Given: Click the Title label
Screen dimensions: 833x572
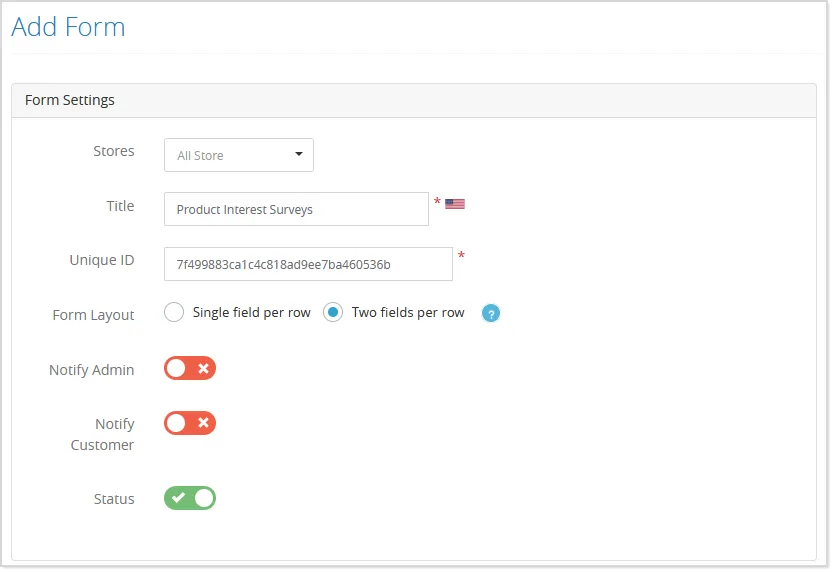Looking at the screenshot, I should tap(121, 206).
